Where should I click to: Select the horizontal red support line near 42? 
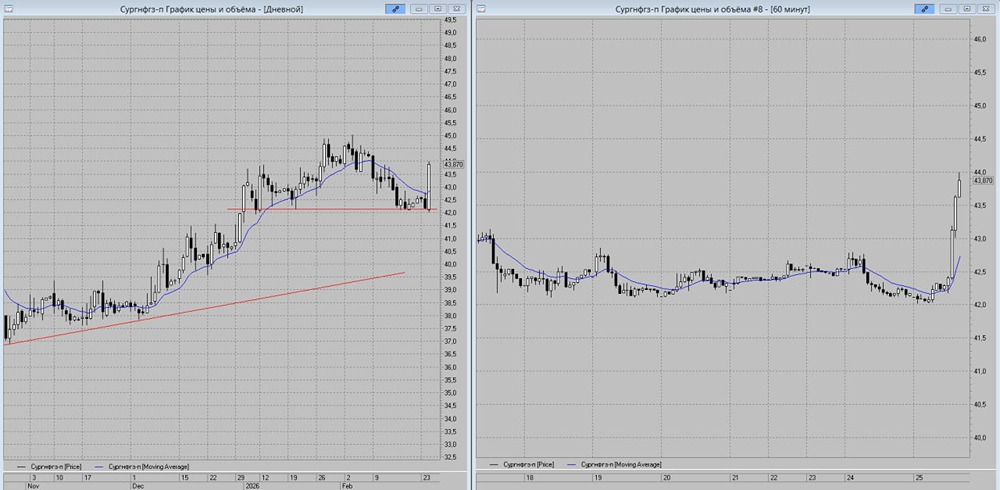pyautogui.click(x=320, y=209)
